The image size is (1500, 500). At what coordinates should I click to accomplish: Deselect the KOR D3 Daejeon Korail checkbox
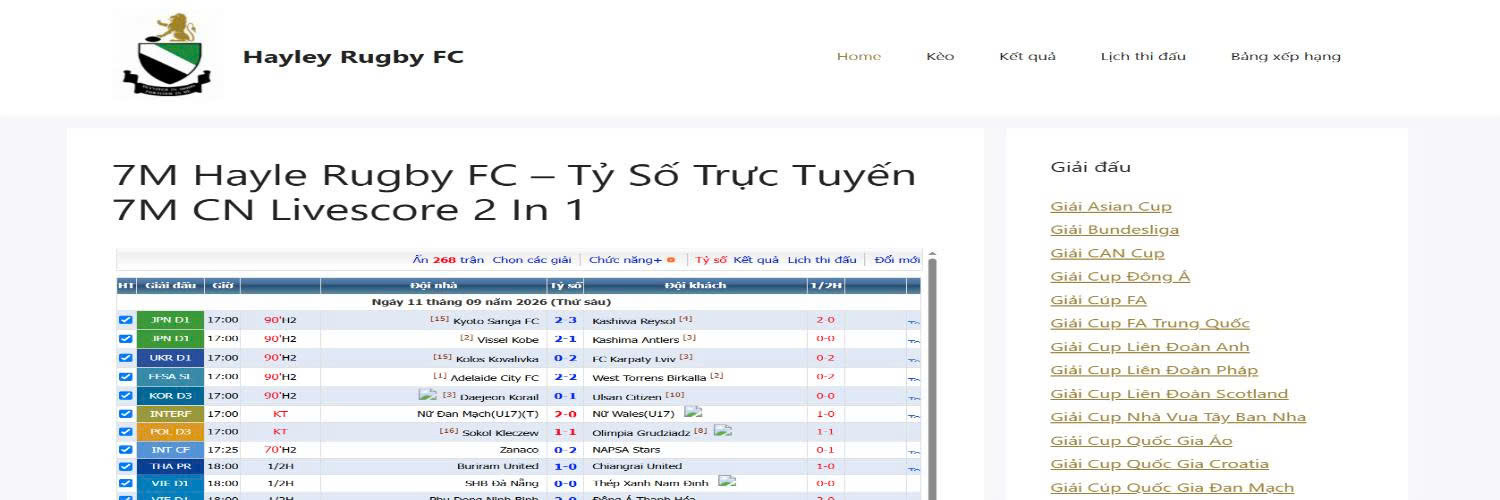tap(125, 395)
